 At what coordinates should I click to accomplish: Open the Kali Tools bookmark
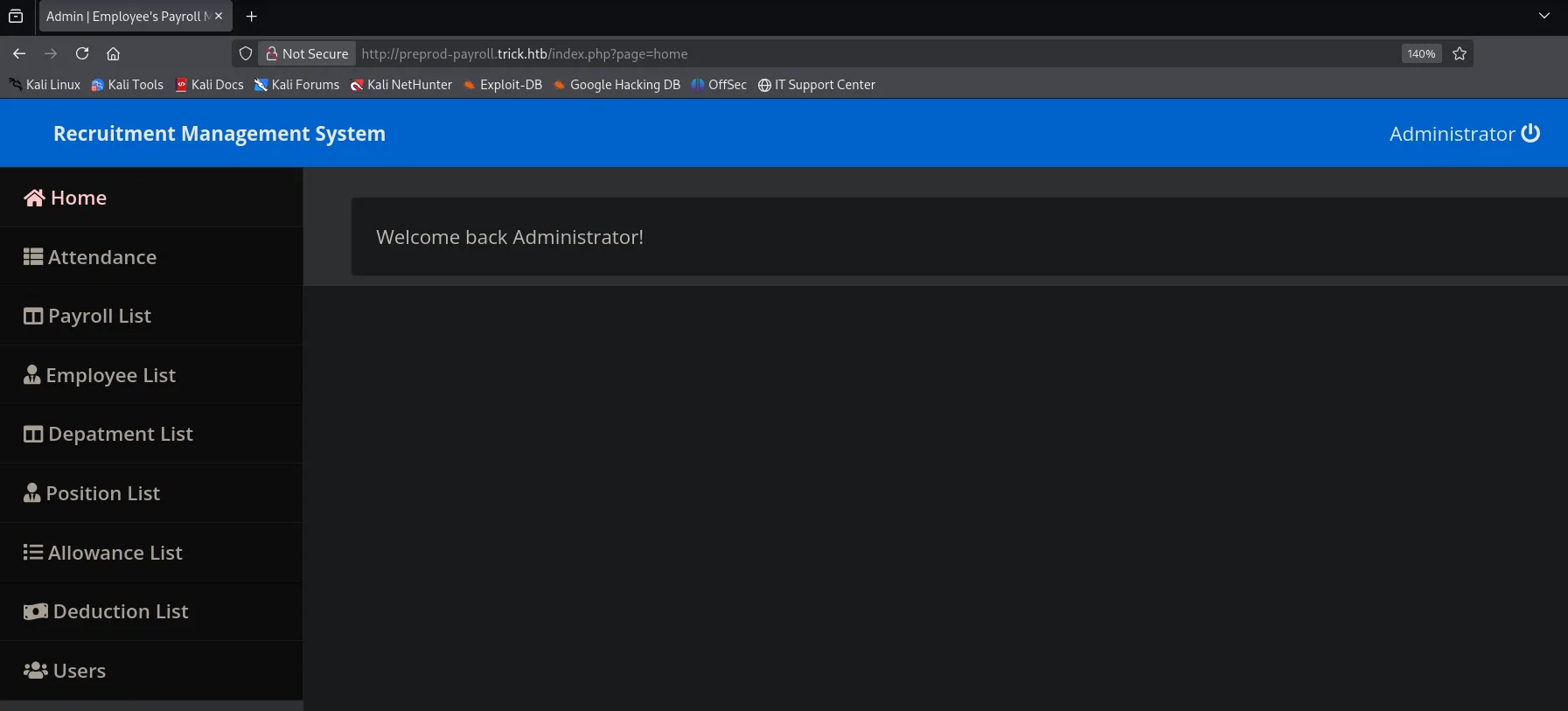click(x=128, y=85)
